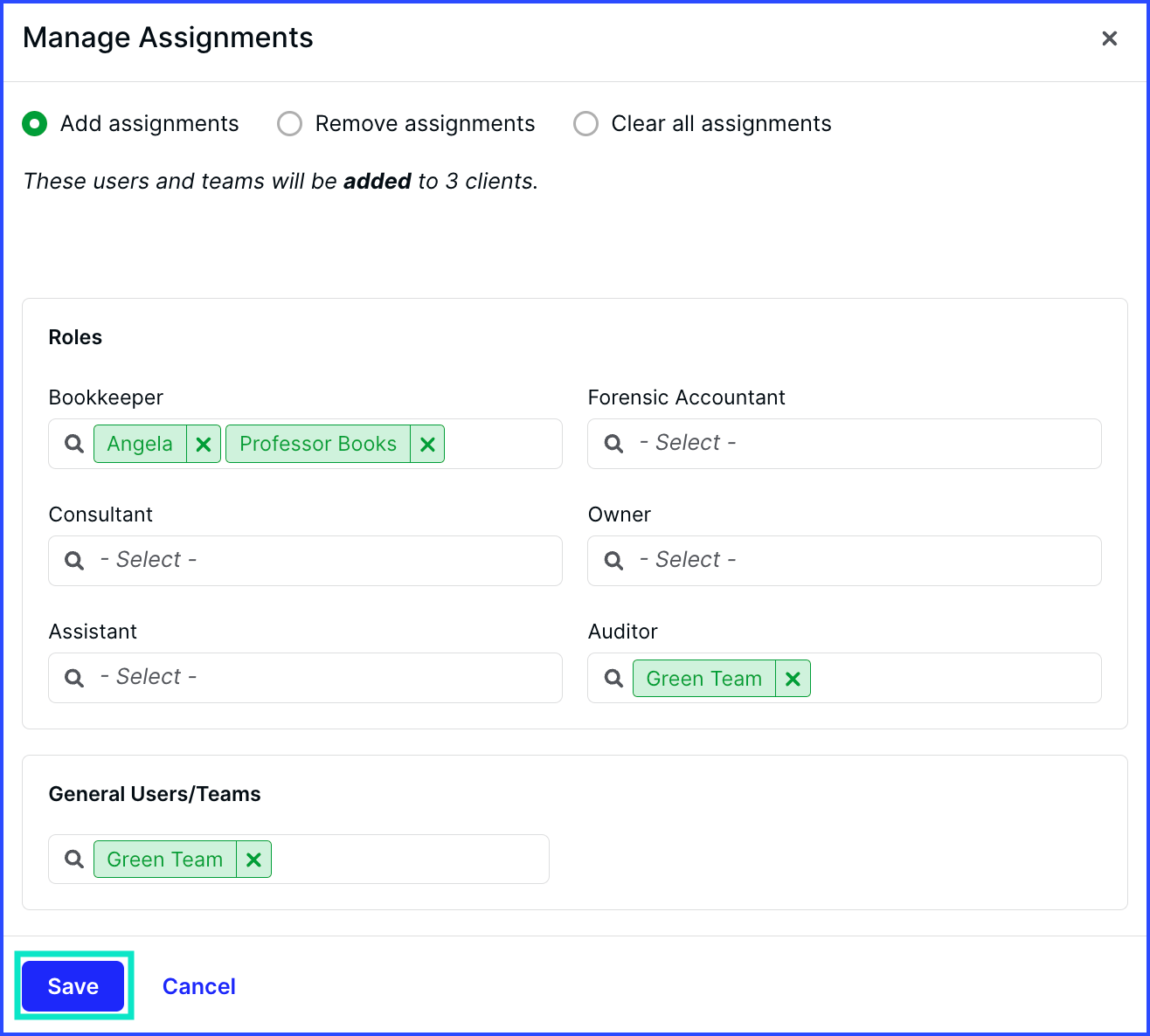
Task: Click the Professor Books tag
Action: [318, 444]
